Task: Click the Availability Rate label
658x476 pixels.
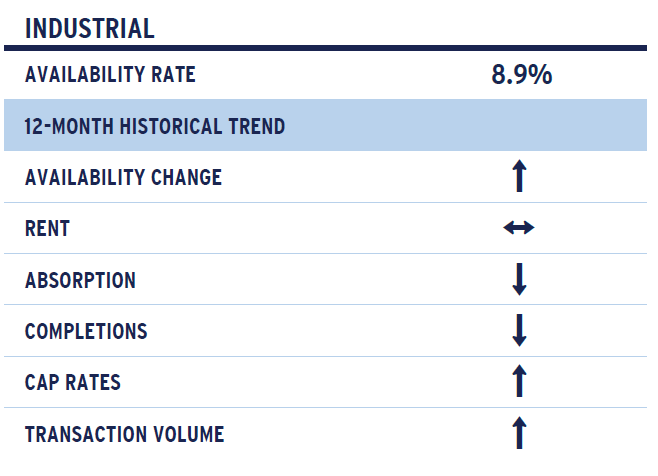Action: point(110,75)
